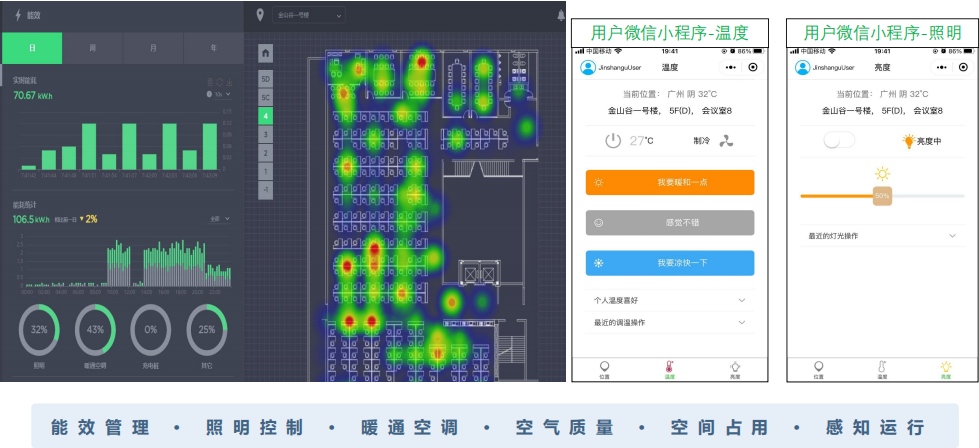This screenshot has height=448, width=979.
Task: Click the circular target icon in temperature app
Action: pos(753,67)
